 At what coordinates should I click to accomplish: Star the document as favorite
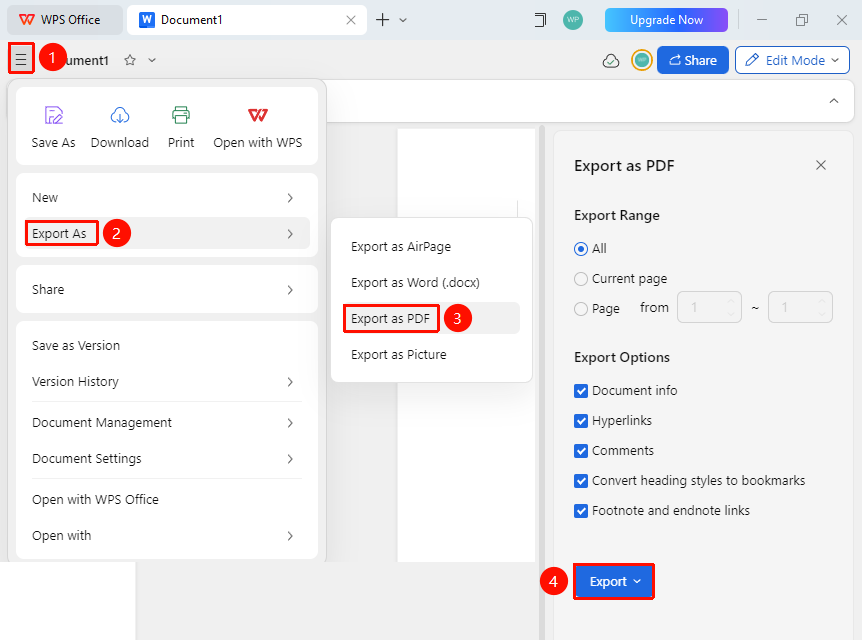(x=130, y=60)
